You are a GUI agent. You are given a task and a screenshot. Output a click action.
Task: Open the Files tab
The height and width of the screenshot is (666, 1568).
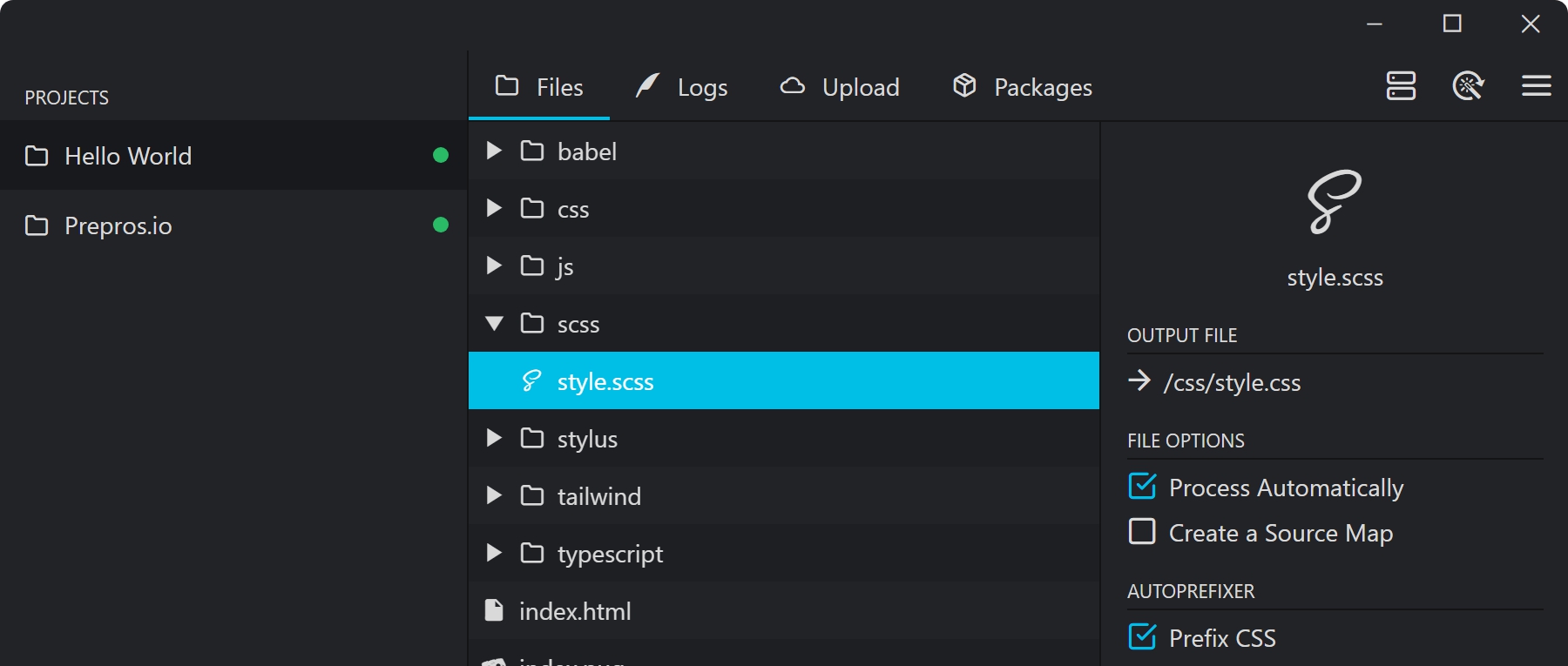pyautogui.click(x=539, y=87)
